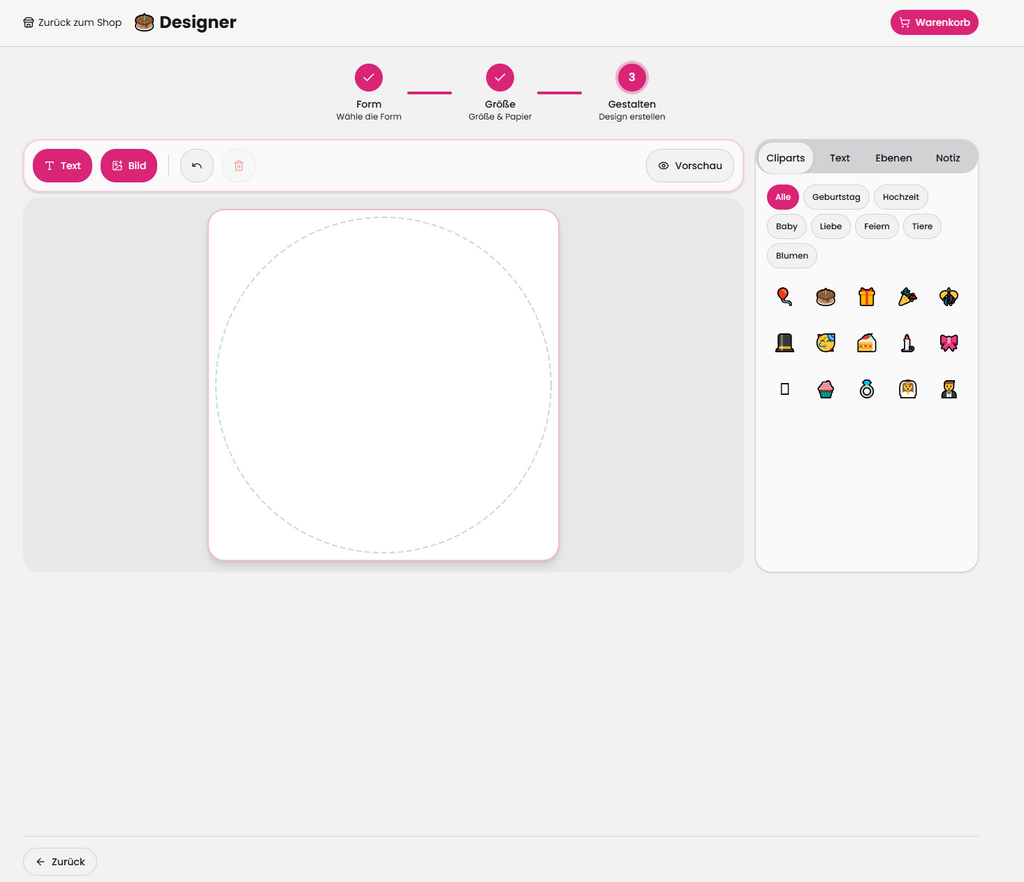Click the trash delete button
The height and width of the screenshot is (882, 1024).
[x=239, y=166]
